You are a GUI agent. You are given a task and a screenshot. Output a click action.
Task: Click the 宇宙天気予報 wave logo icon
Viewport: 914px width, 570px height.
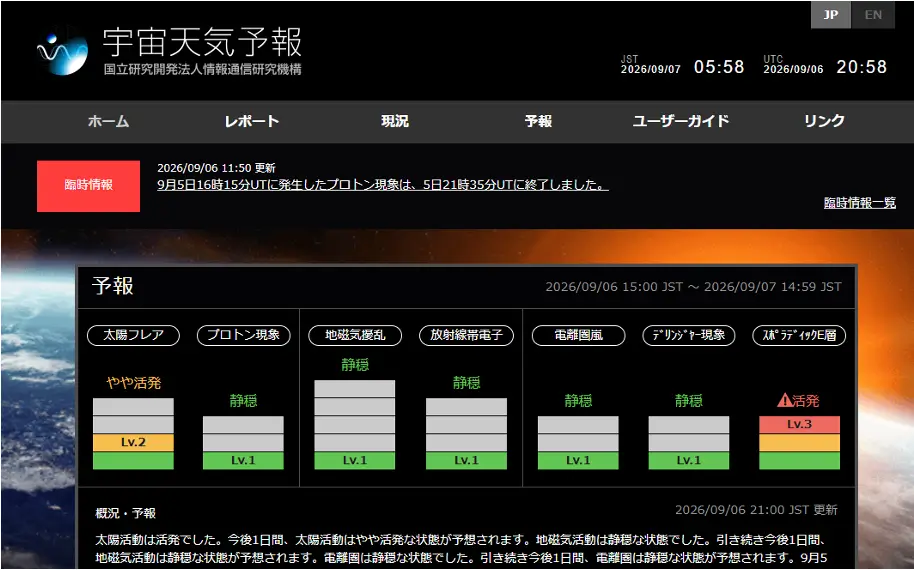point(62,53)
